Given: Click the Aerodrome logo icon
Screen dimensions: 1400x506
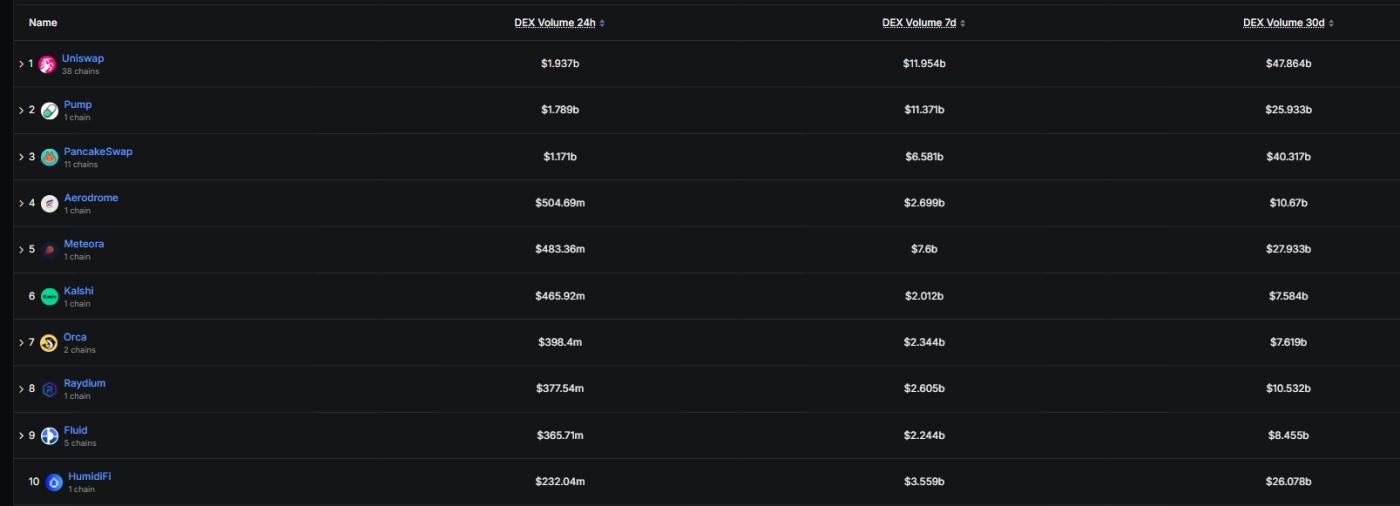Looking at the screenshot, I should [x=49, y=203].
